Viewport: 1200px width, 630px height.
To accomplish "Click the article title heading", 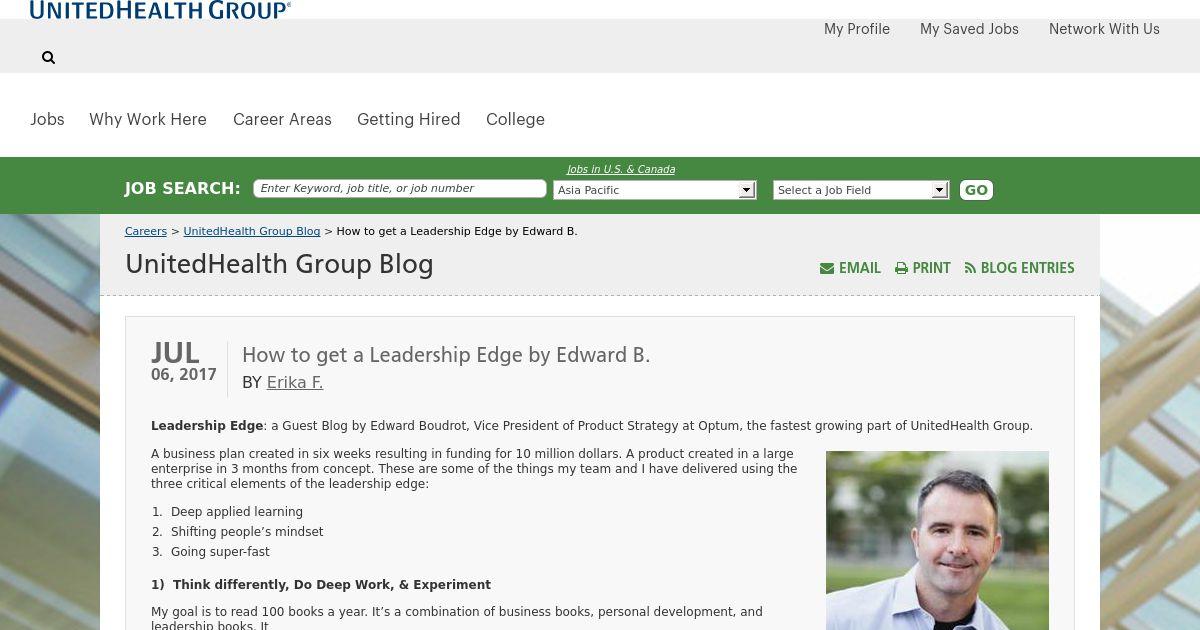I will (446, 355).
